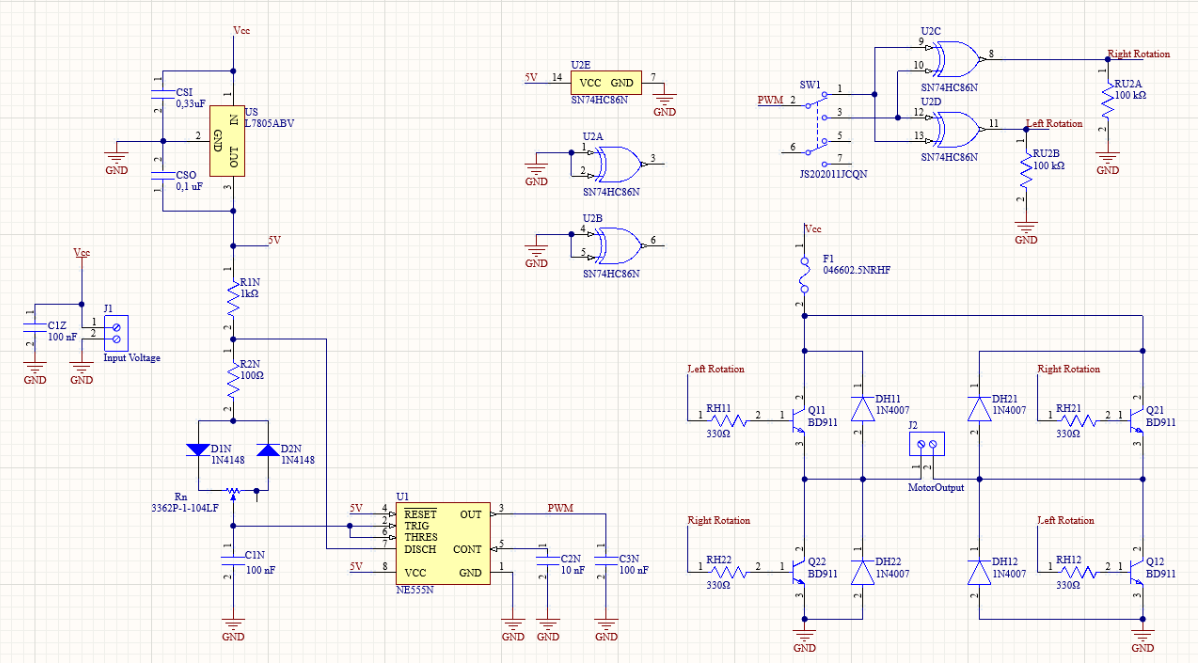Select the L7805ABV voltage regulator body
Screen dimensions: 1202x665
[x=226, y=139]
